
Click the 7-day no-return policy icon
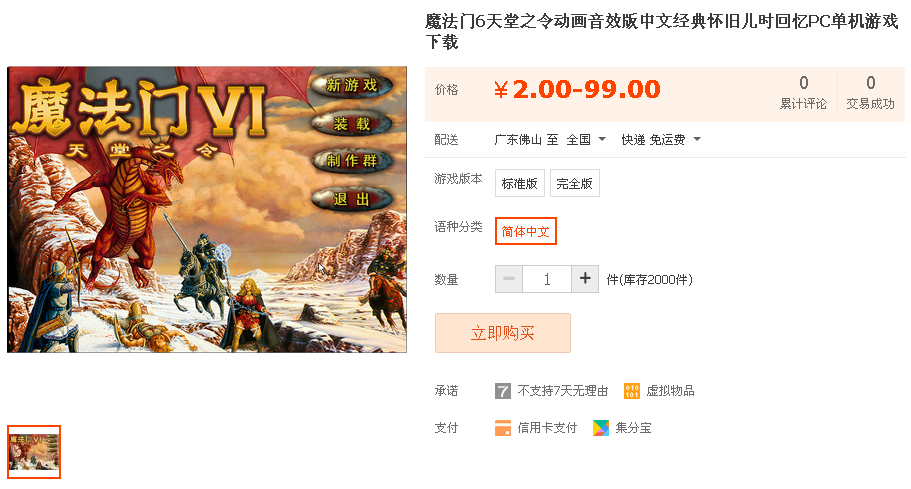pos(503,391)
